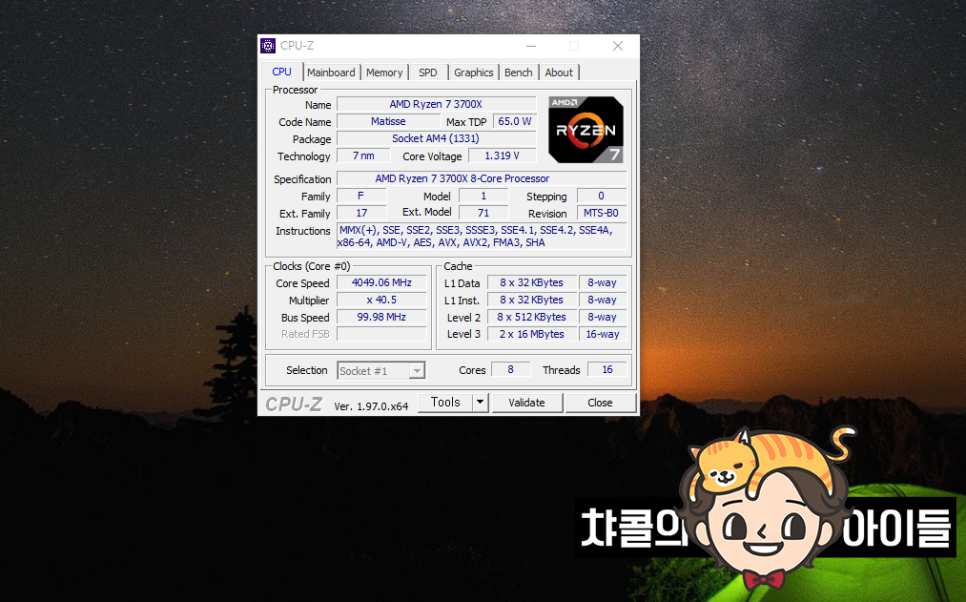This screenshot has width=966, height=602.
Task: Click the Instructions list text
Action: tap(482, 236)
